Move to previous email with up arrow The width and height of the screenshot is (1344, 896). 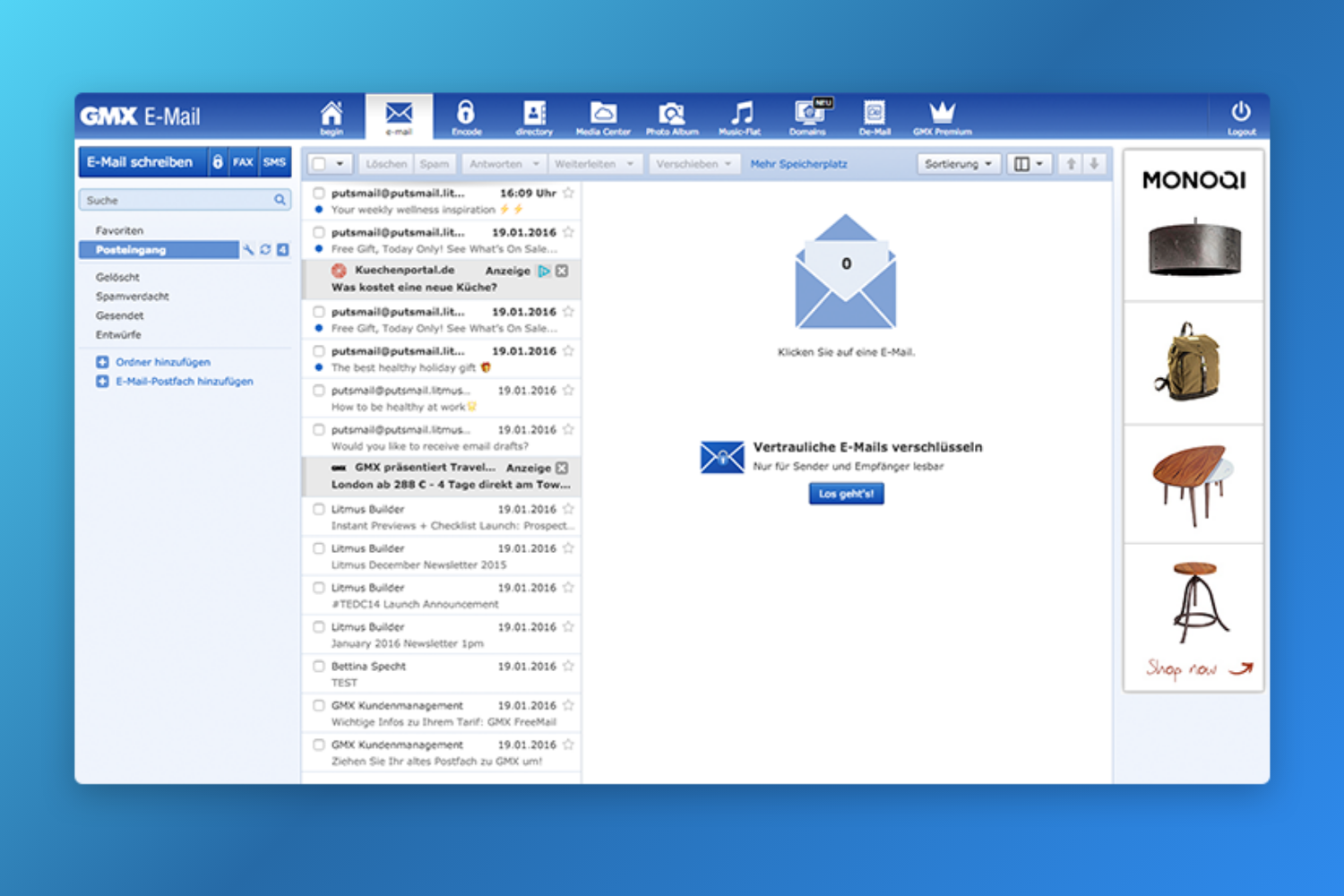(1071, 164)
